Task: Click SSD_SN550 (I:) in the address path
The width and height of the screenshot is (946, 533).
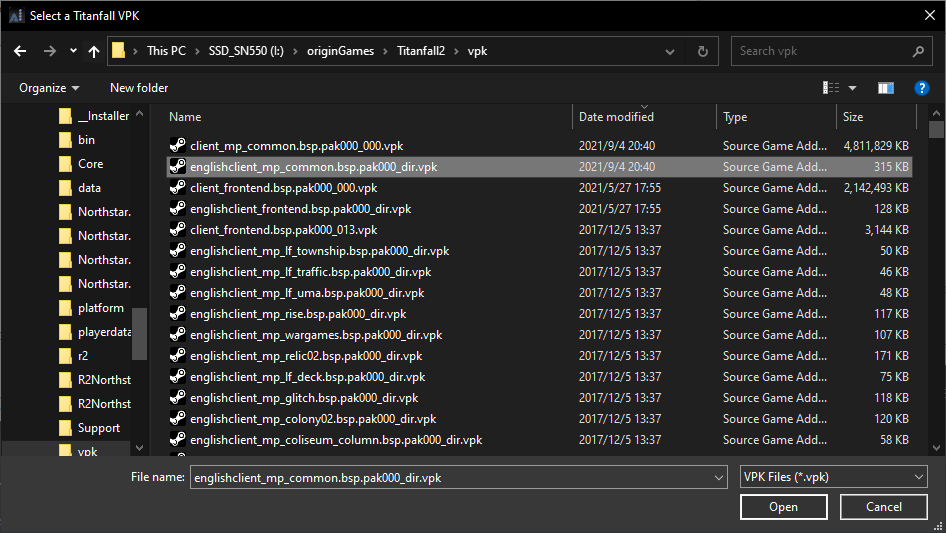Action: coord(246,51)
